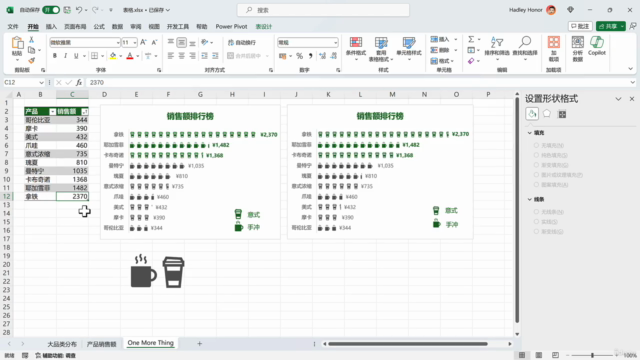Click the 批注 comments button

click(580, 26)
